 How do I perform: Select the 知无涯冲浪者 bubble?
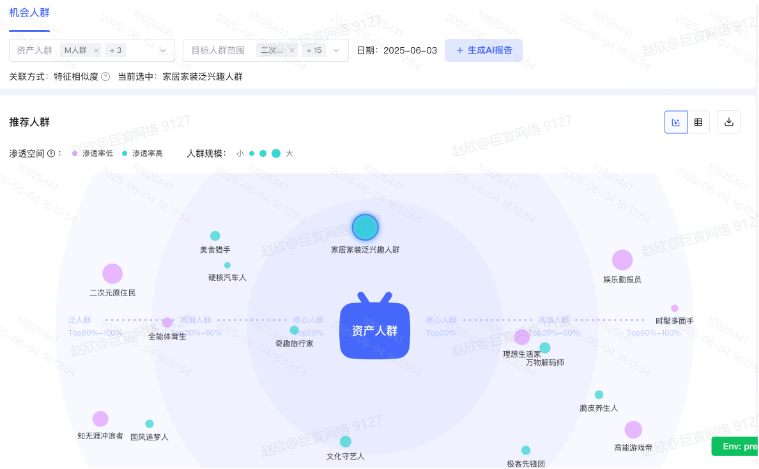click(100, 419)
